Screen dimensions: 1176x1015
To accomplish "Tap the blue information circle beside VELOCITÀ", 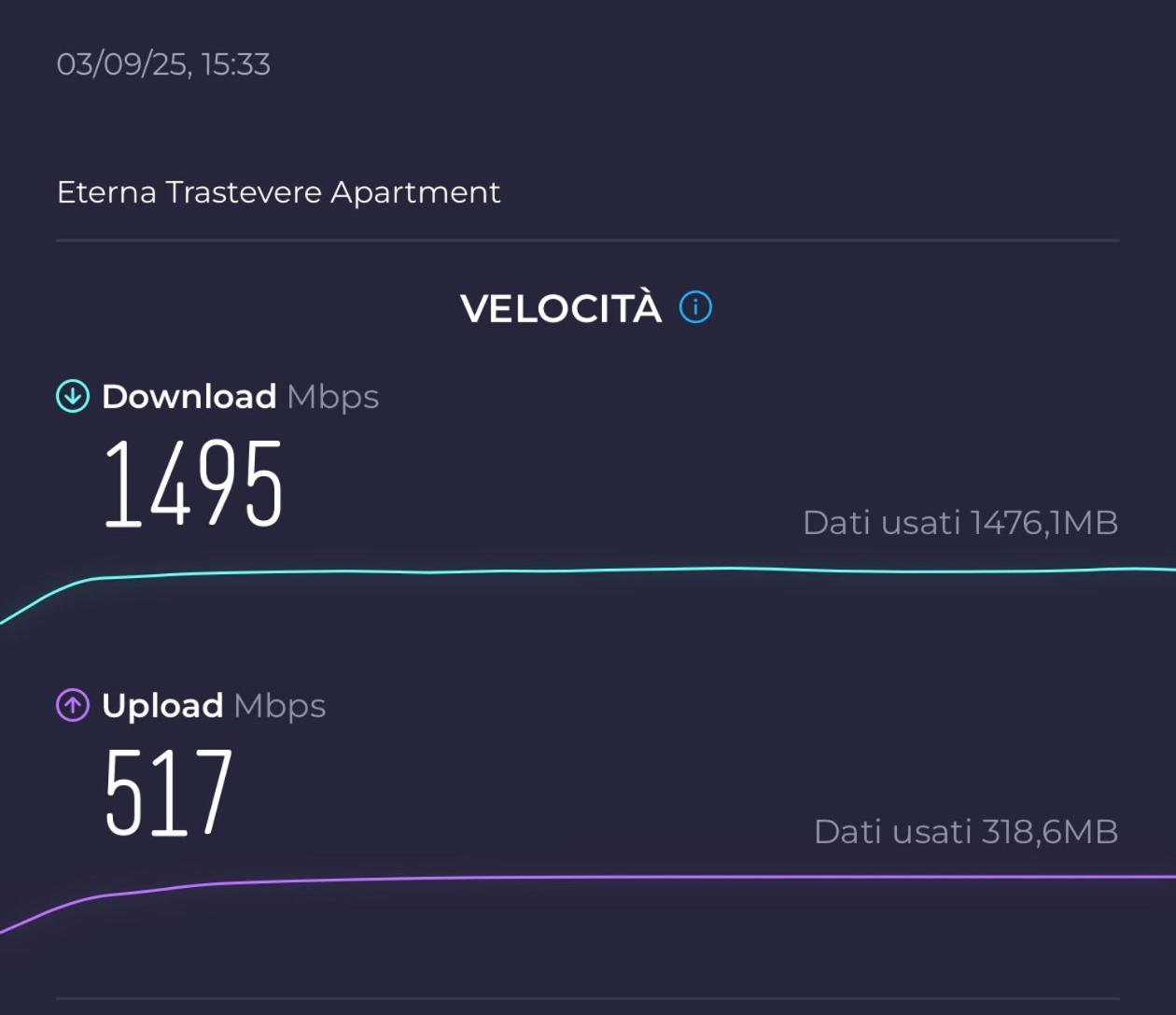I will (694, 307).
